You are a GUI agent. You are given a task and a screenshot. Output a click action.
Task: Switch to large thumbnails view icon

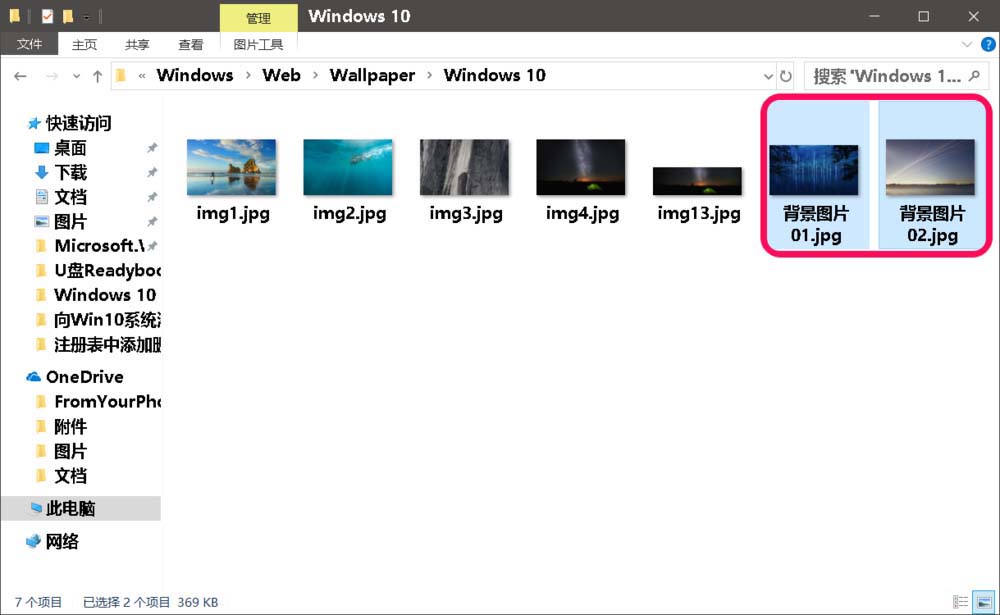[x=984, y=602]
